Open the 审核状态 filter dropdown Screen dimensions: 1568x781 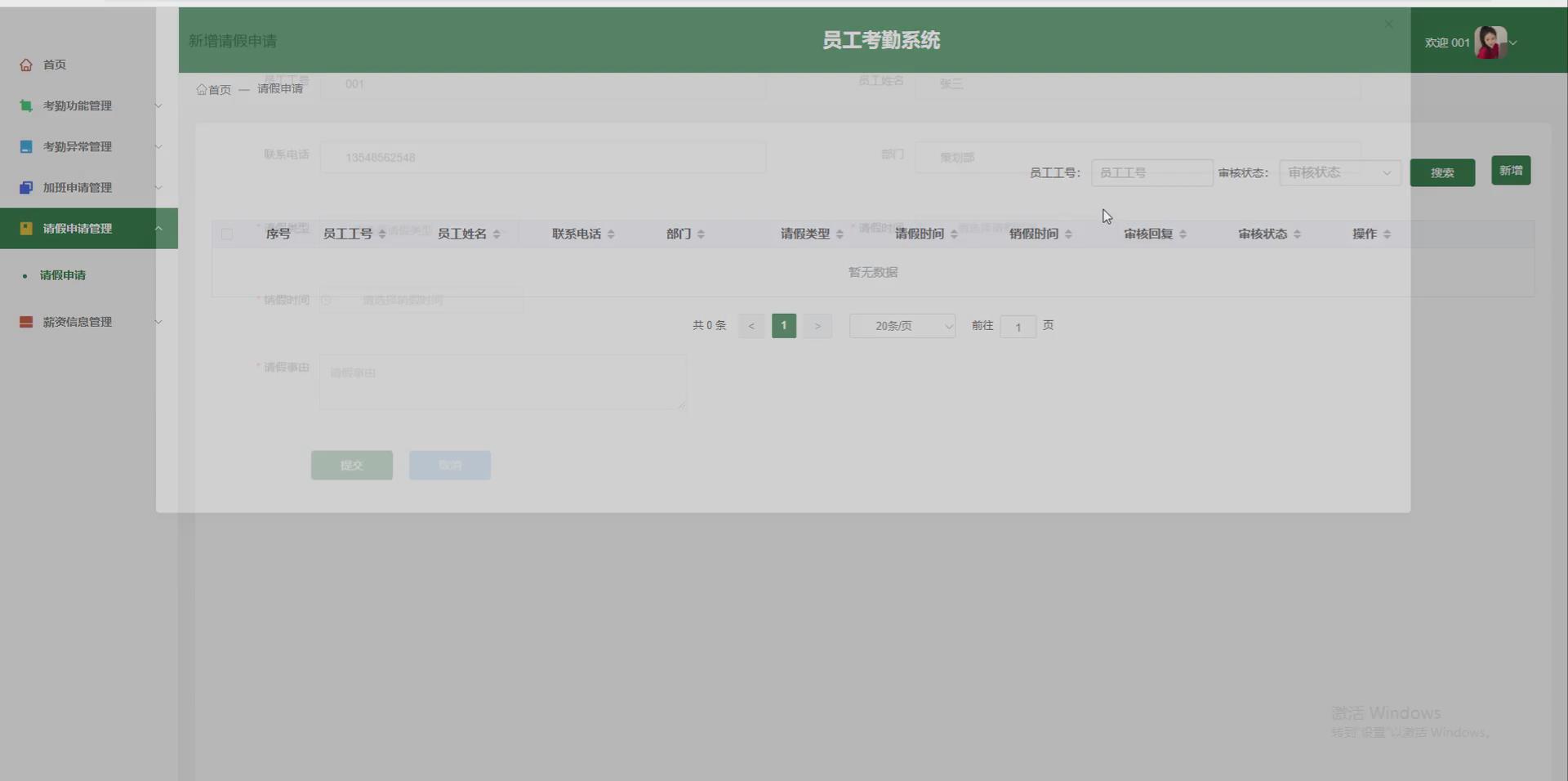coord(1339,172)
